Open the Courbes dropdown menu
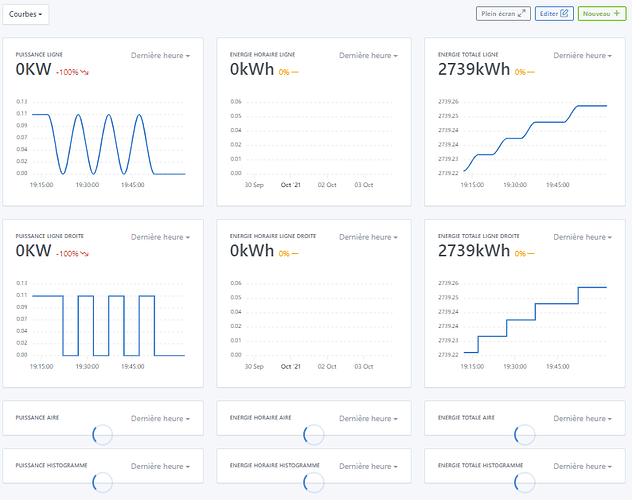This screenshot has width=632, height=500. (26, 15)
